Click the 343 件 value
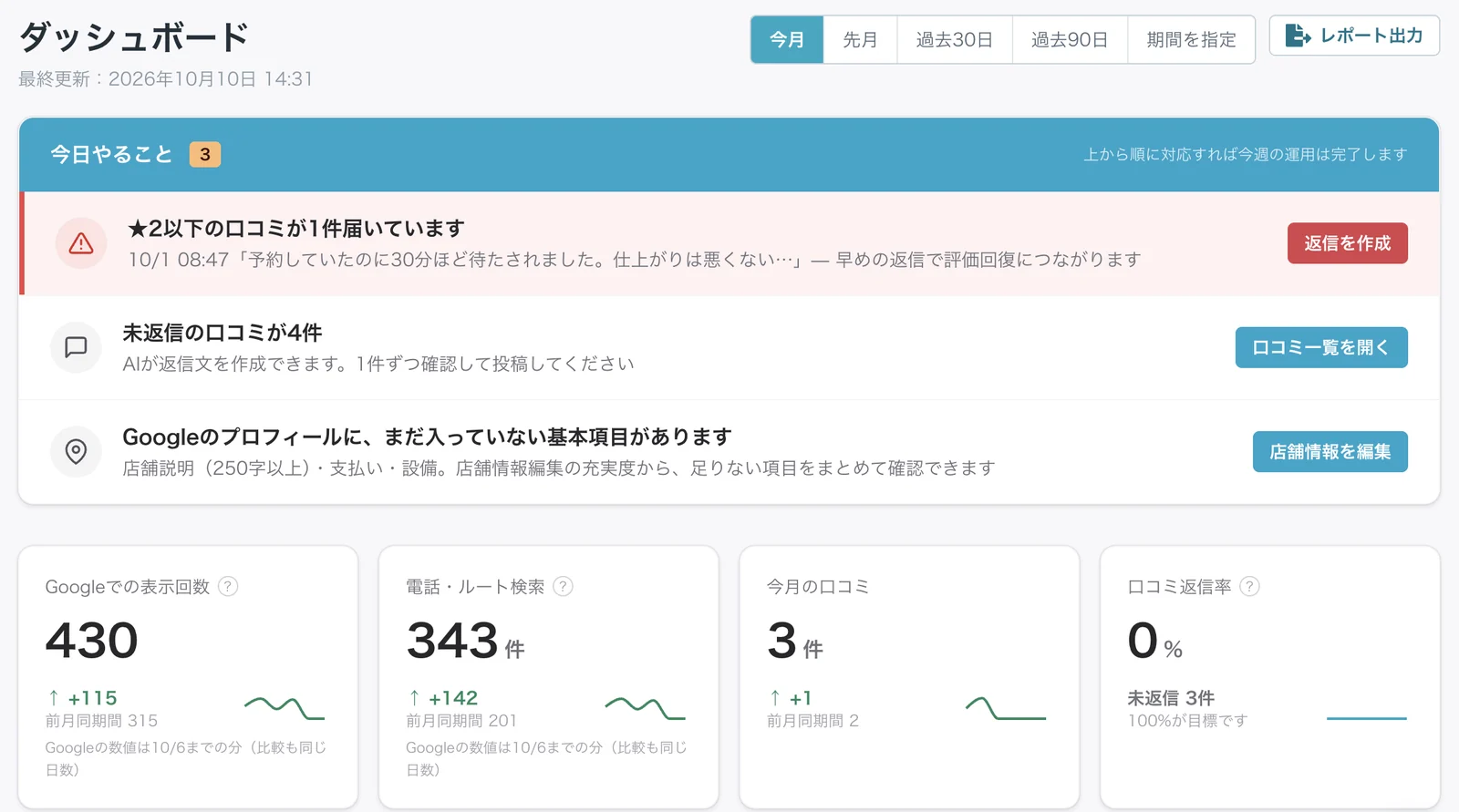 point(466,640)
